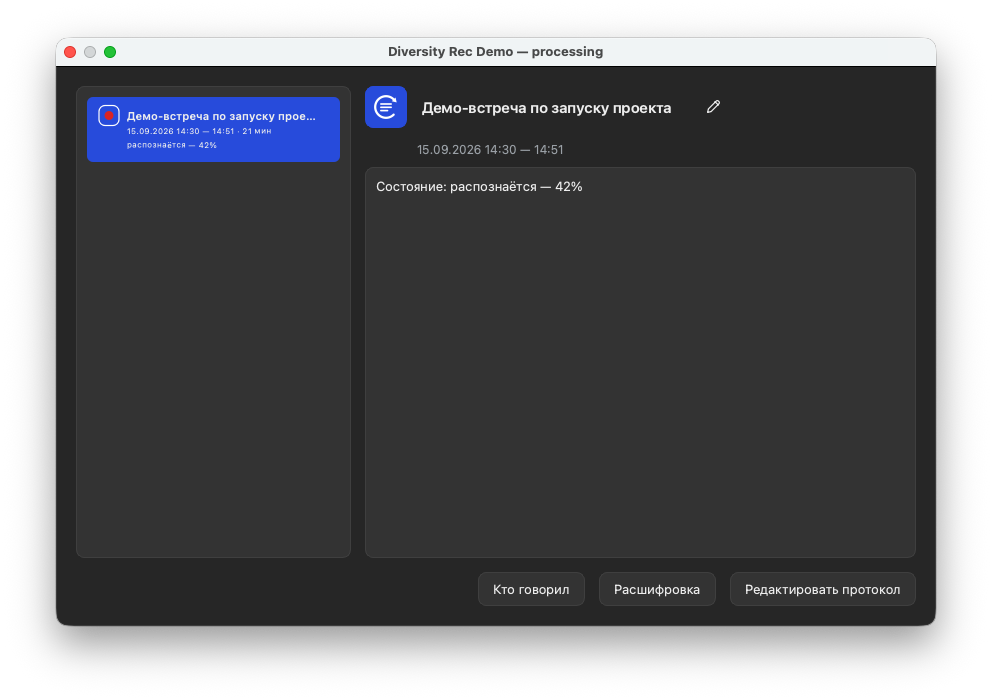The image size is (992, 700).
Task: Click sidebar progress text "распознаётся — 42%"
Action: pyautogui.click(x=171, y=145)
